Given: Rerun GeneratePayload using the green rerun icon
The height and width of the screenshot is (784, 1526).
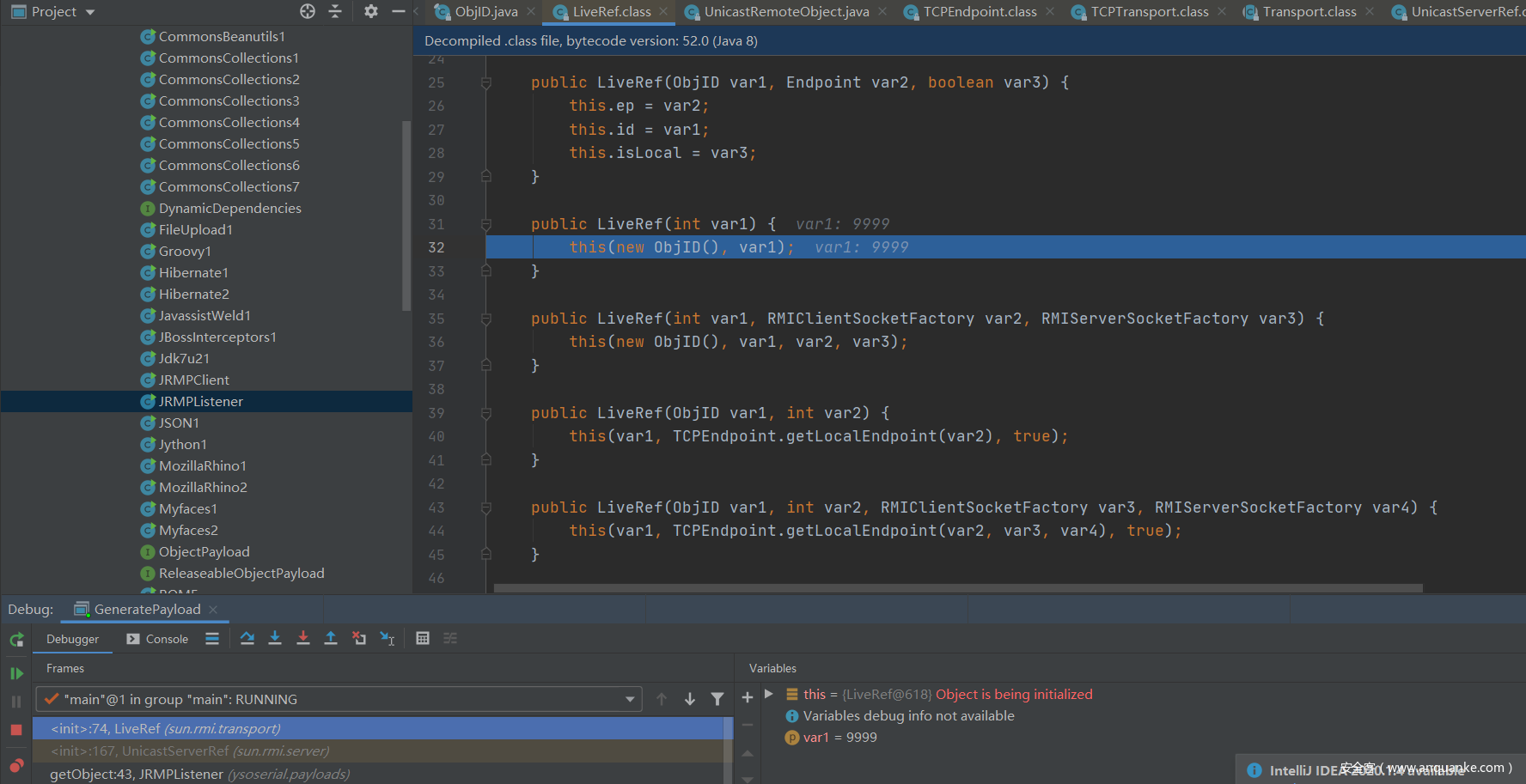Looking at the screenshot, I should (16, 640).
